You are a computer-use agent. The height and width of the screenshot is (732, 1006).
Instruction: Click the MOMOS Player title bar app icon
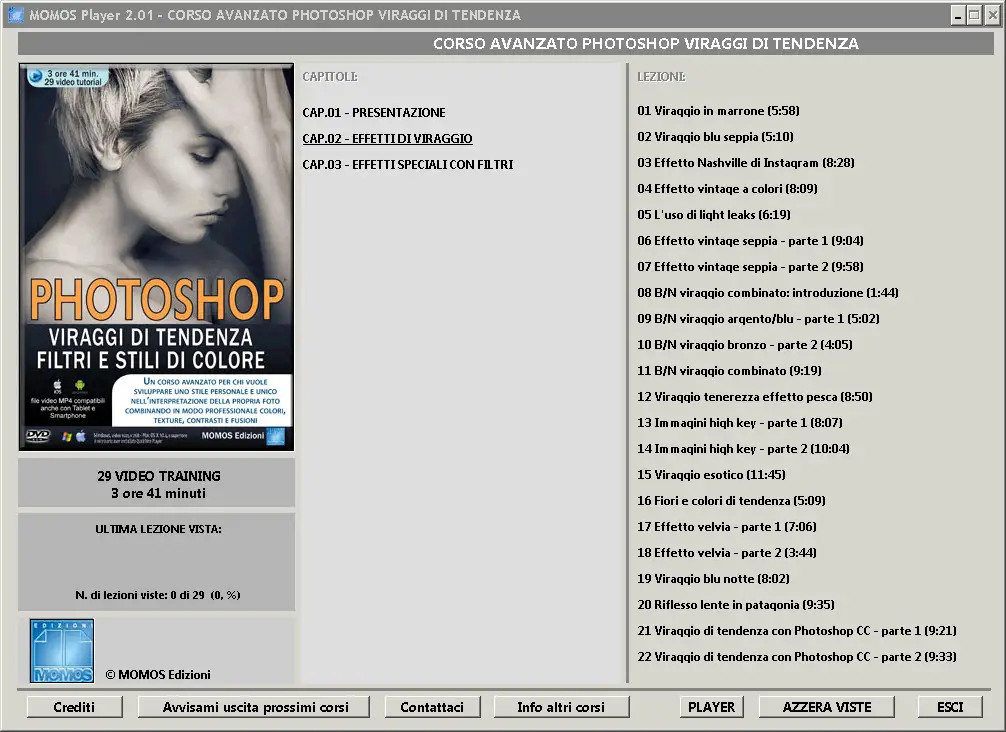(x=15, y=15)
